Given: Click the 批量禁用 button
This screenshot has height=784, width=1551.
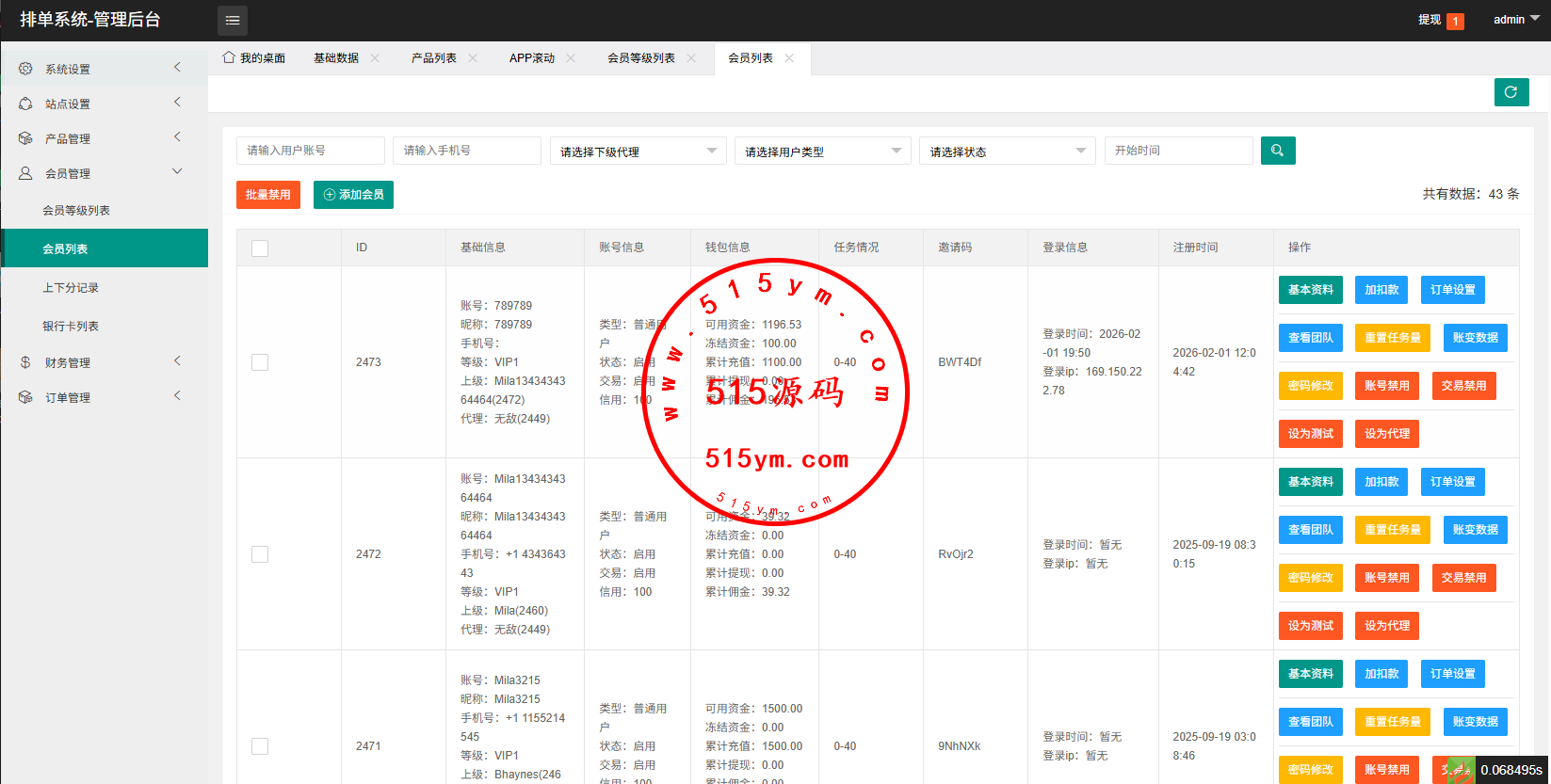Looking at the screenshot, I should 268,195.
